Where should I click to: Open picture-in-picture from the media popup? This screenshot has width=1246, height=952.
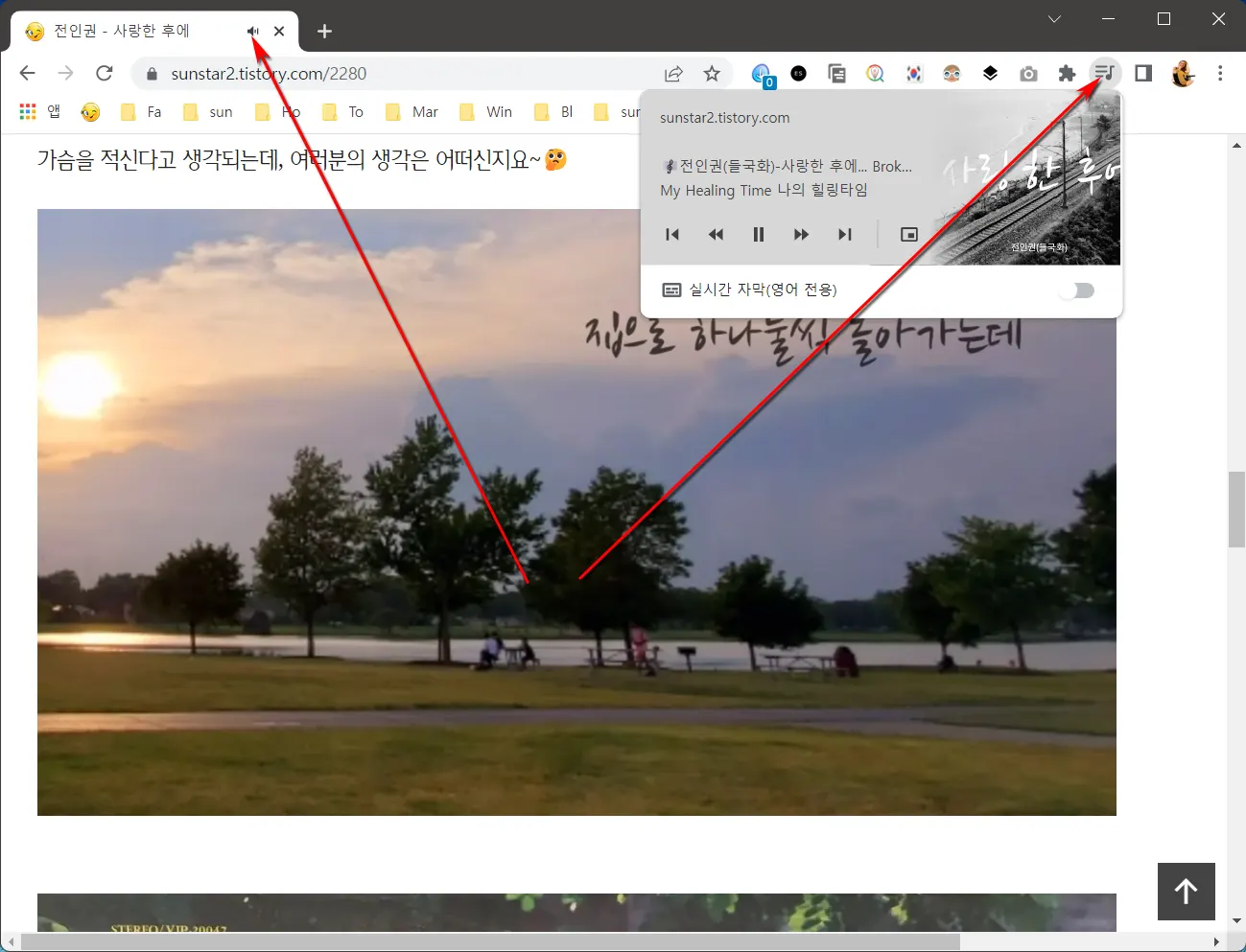(x=908, y=234)
